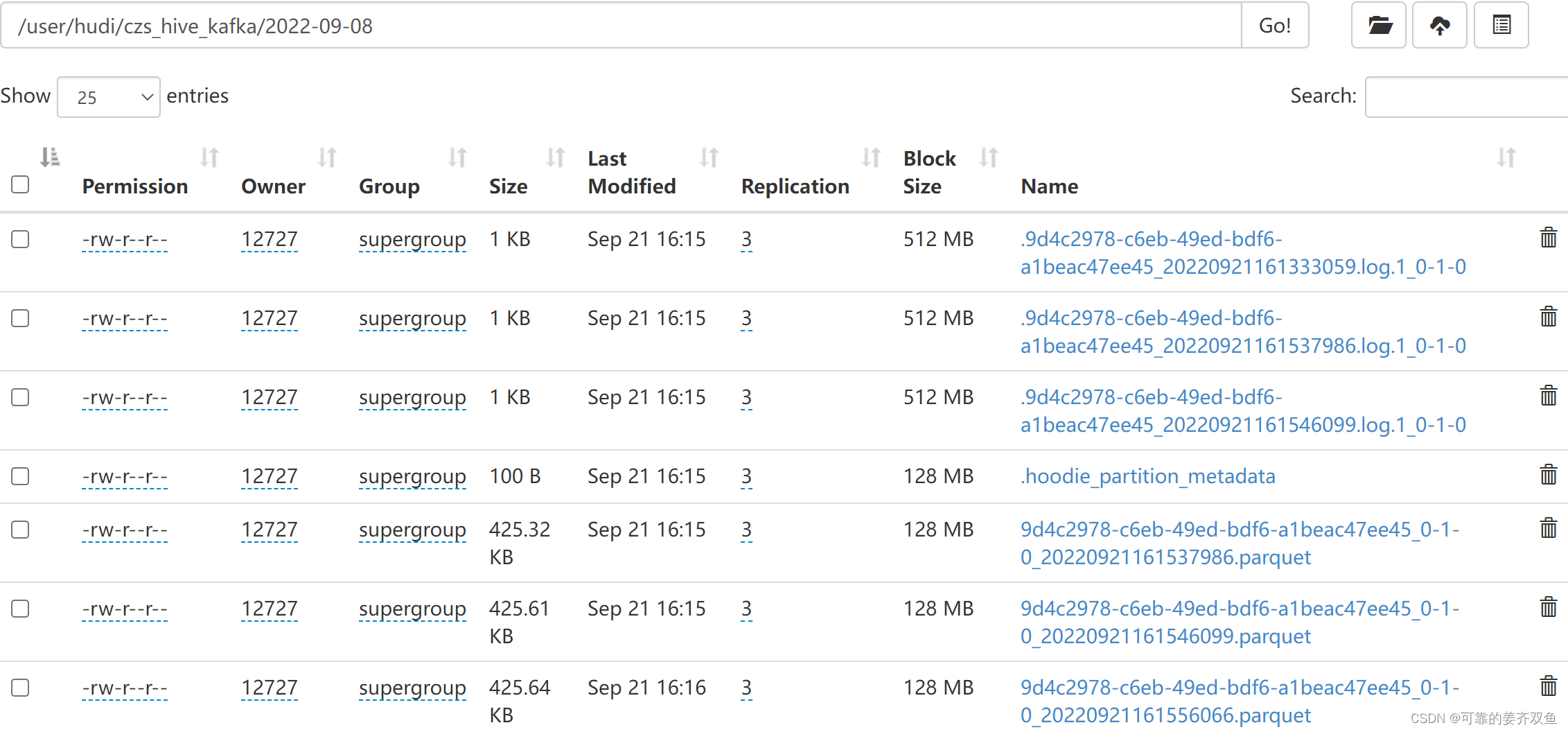The image size is (1568, 732).
Task: Check the box for 20220921161546099.log row
Action: click(x=20, y=397)
